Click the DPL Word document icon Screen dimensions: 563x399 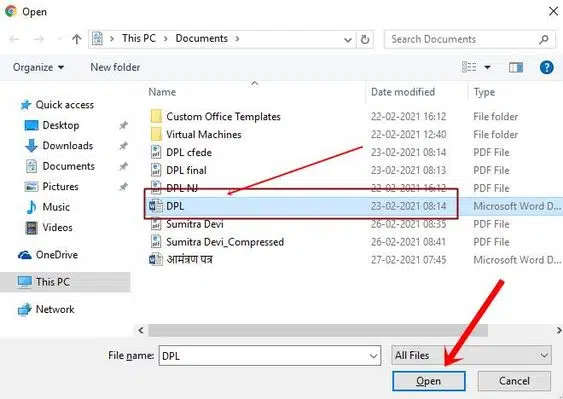pos(155,206)
